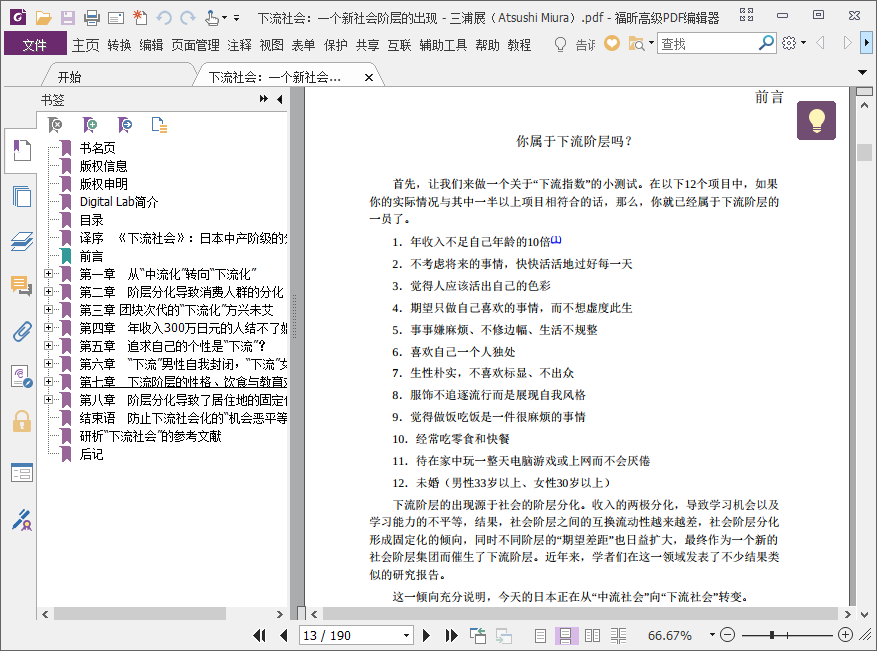Select the 目录 bookmark
Viewport: 877px width, 651px height.
(91, 220)
